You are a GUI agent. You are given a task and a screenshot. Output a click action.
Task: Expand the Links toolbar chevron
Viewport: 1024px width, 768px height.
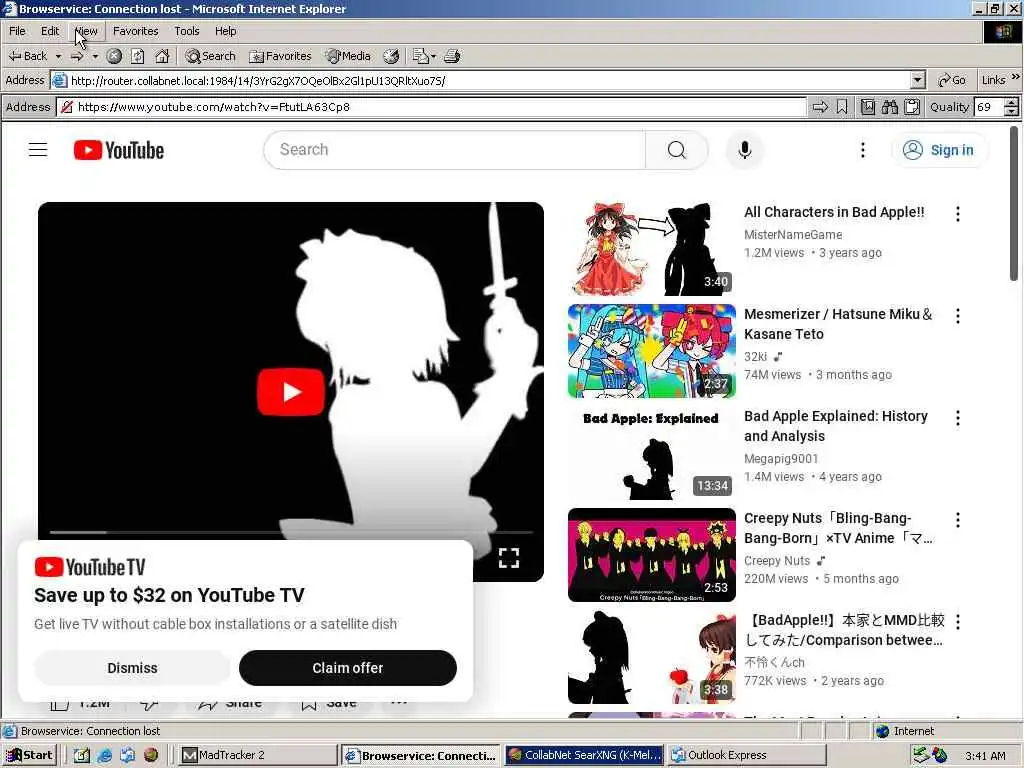click(x=1016, y=78)
